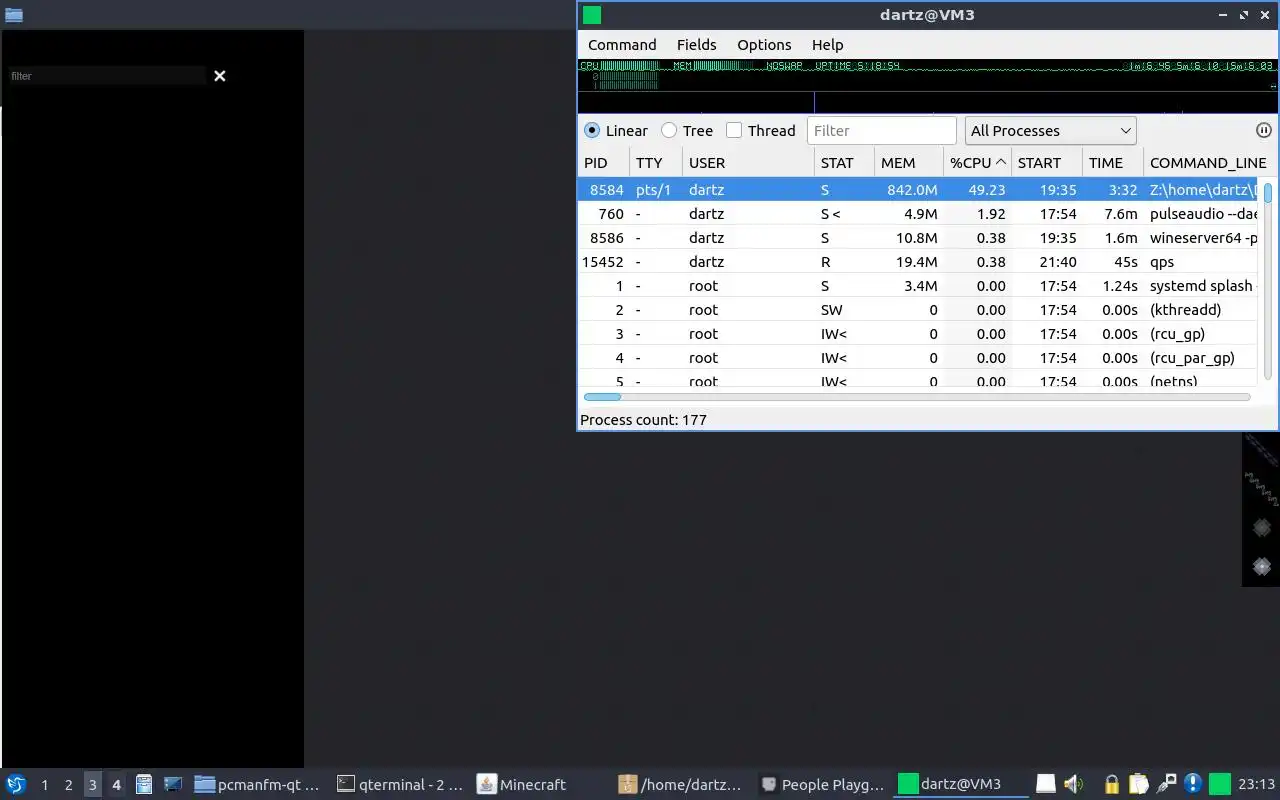Image resolution: width=1280 pixels, height=800 pixels.
Task: Pause process list updates in qps
Action: [1263, 130]
